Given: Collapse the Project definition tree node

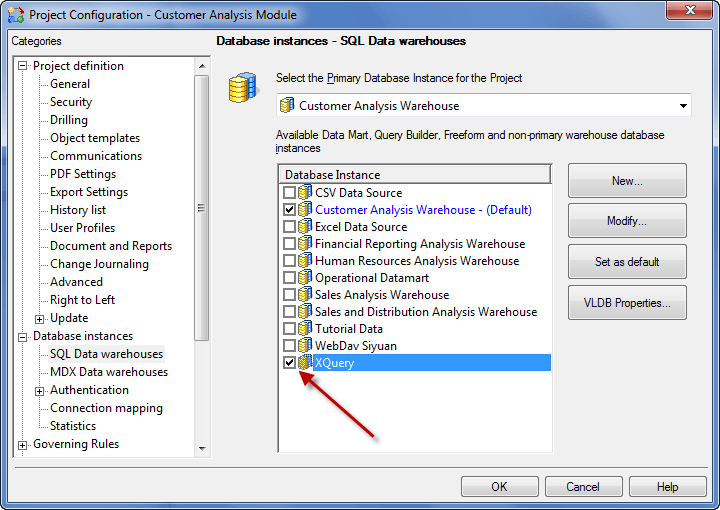Looking at the screenshot, I should pyautogui.click(x=23, y=66).
